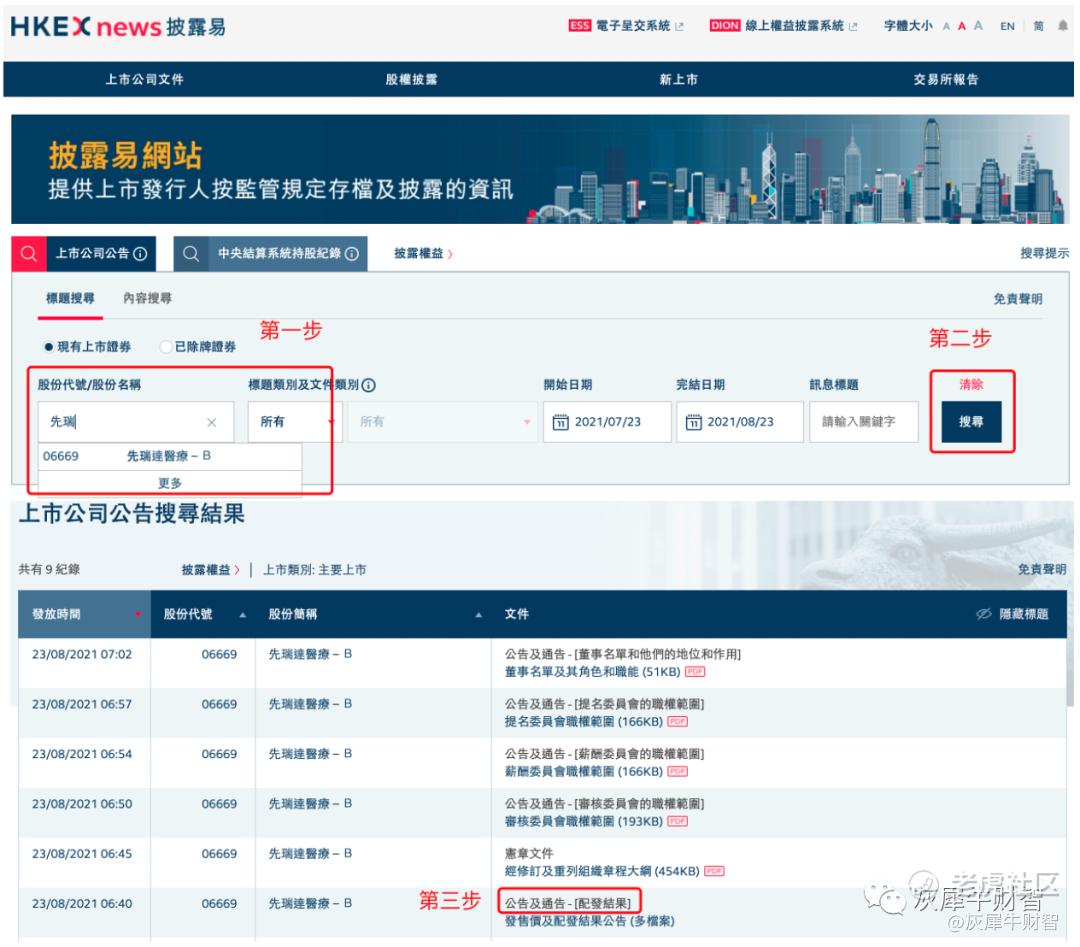
Task: Open the end date calendar icon
Action: 693,422
